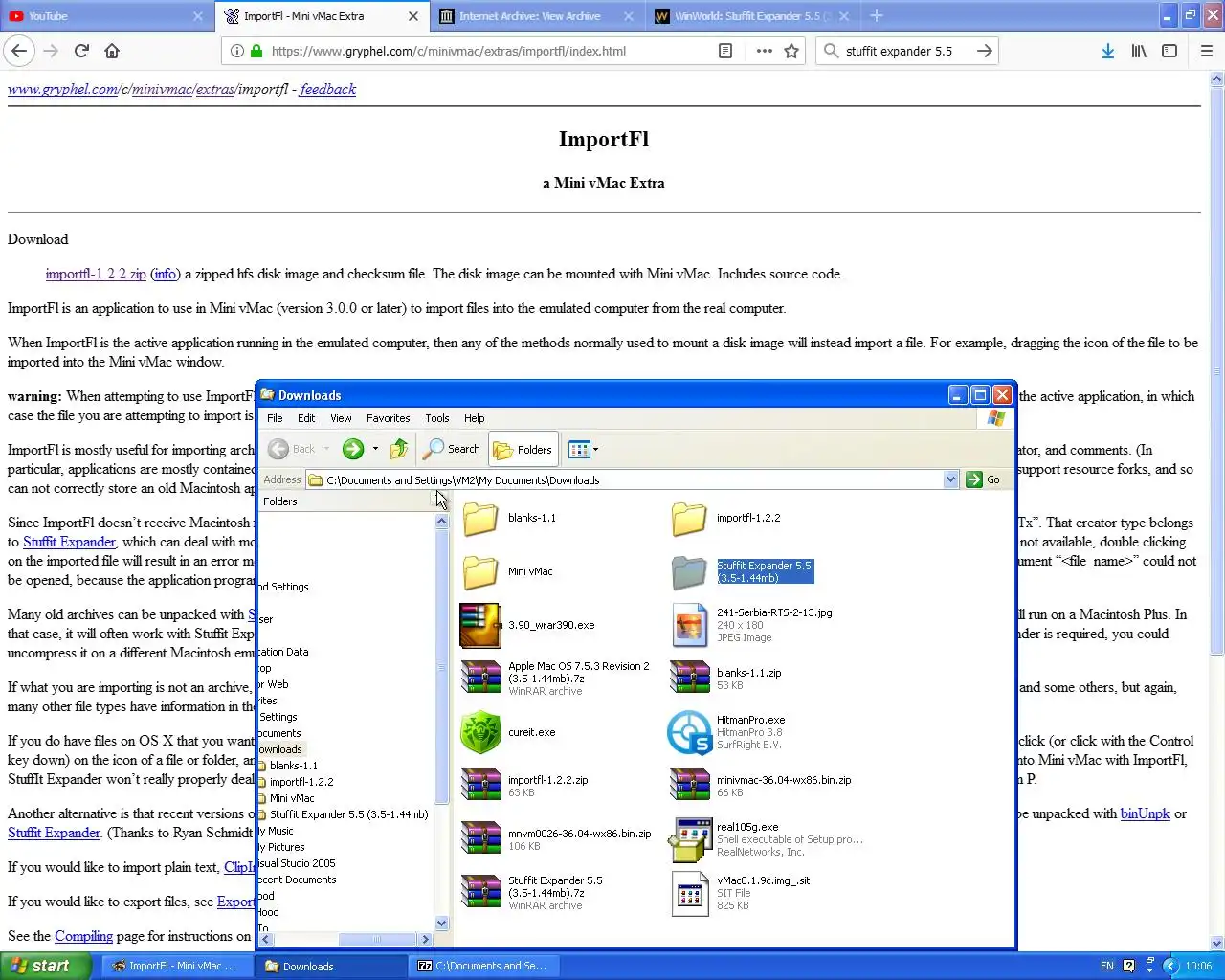Open the Edit menu in Downloads window

point(306,418)
